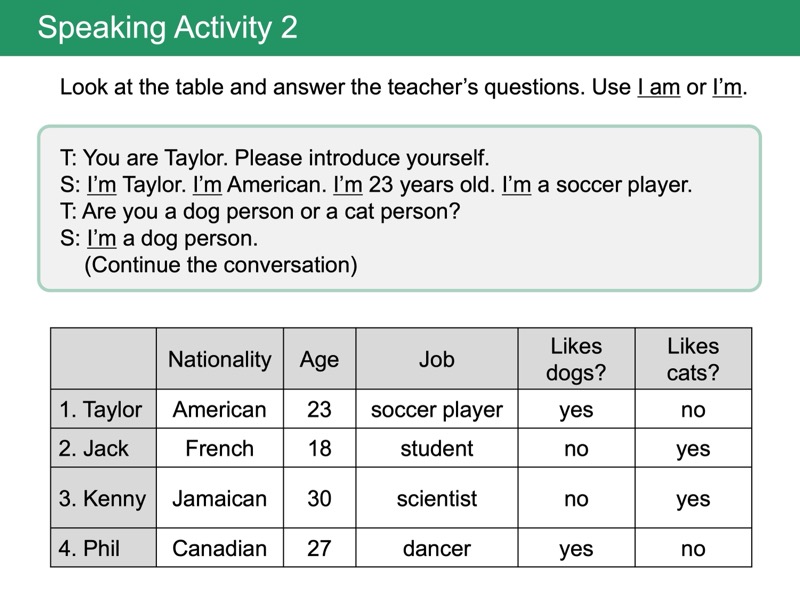Click the age cell showing 27
The width and height of the screenshot is (800, 600).
(x=319, y=548)
